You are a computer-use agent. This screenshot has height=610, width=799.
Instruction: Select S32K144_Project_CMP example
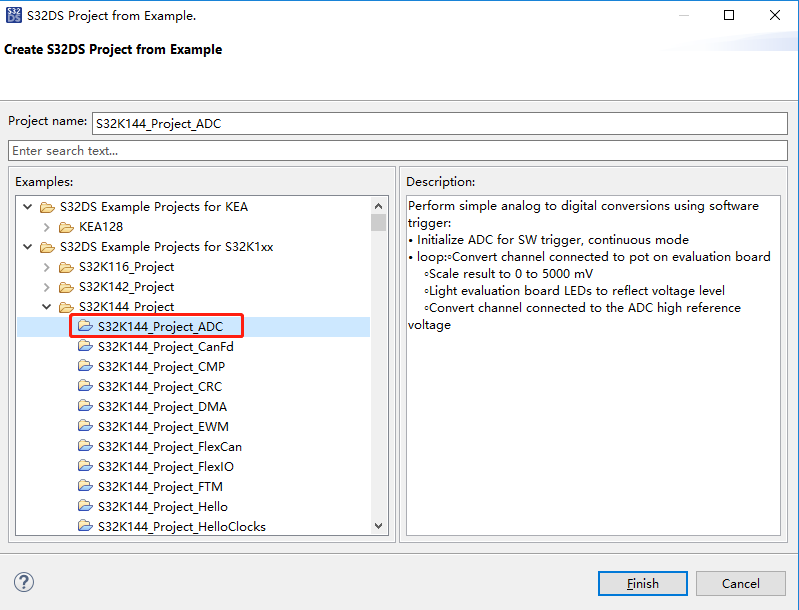click(x=162, y=367)
